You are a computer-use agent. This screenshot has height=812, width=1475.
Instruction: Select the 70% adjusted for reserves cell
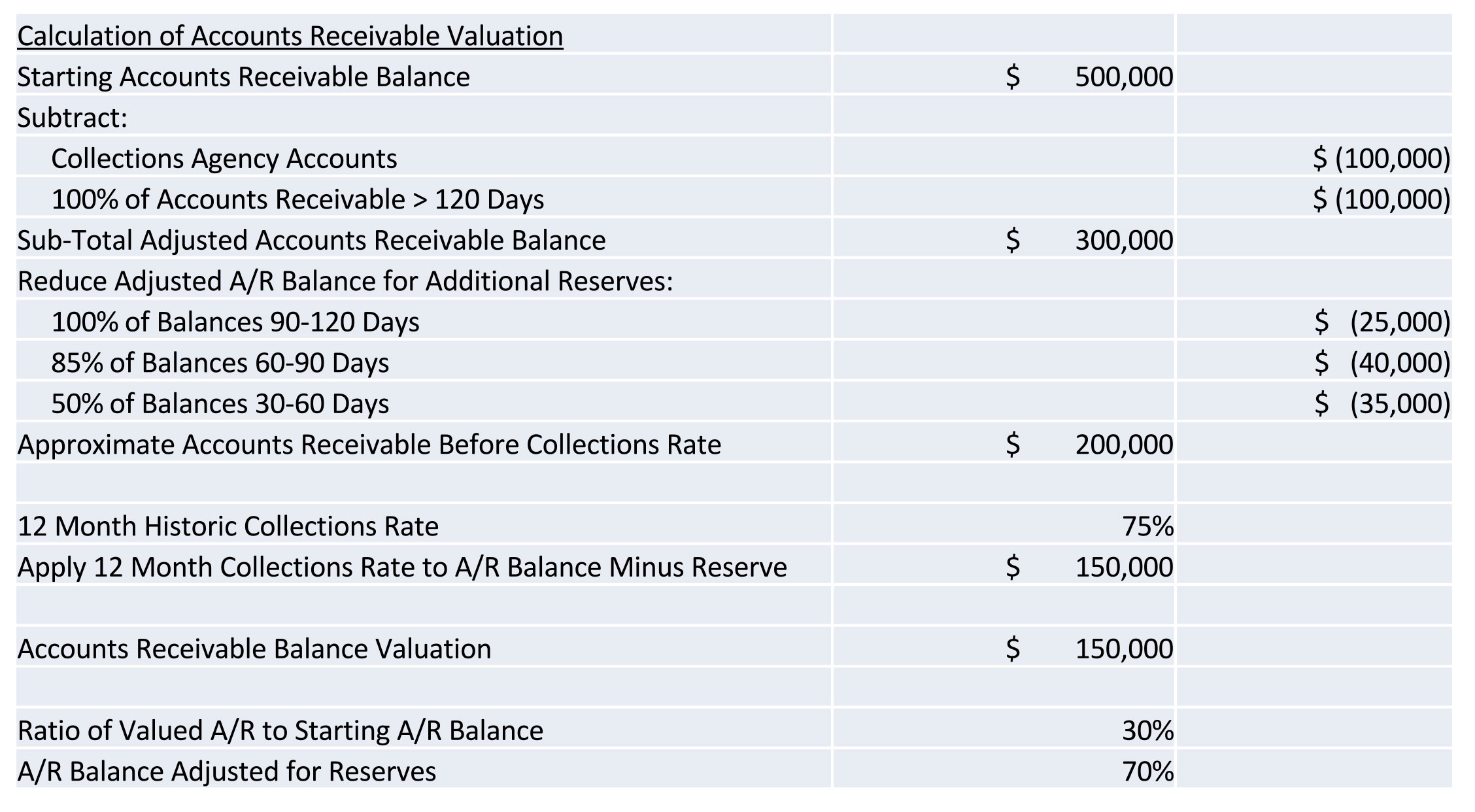tap(1004, 771)
